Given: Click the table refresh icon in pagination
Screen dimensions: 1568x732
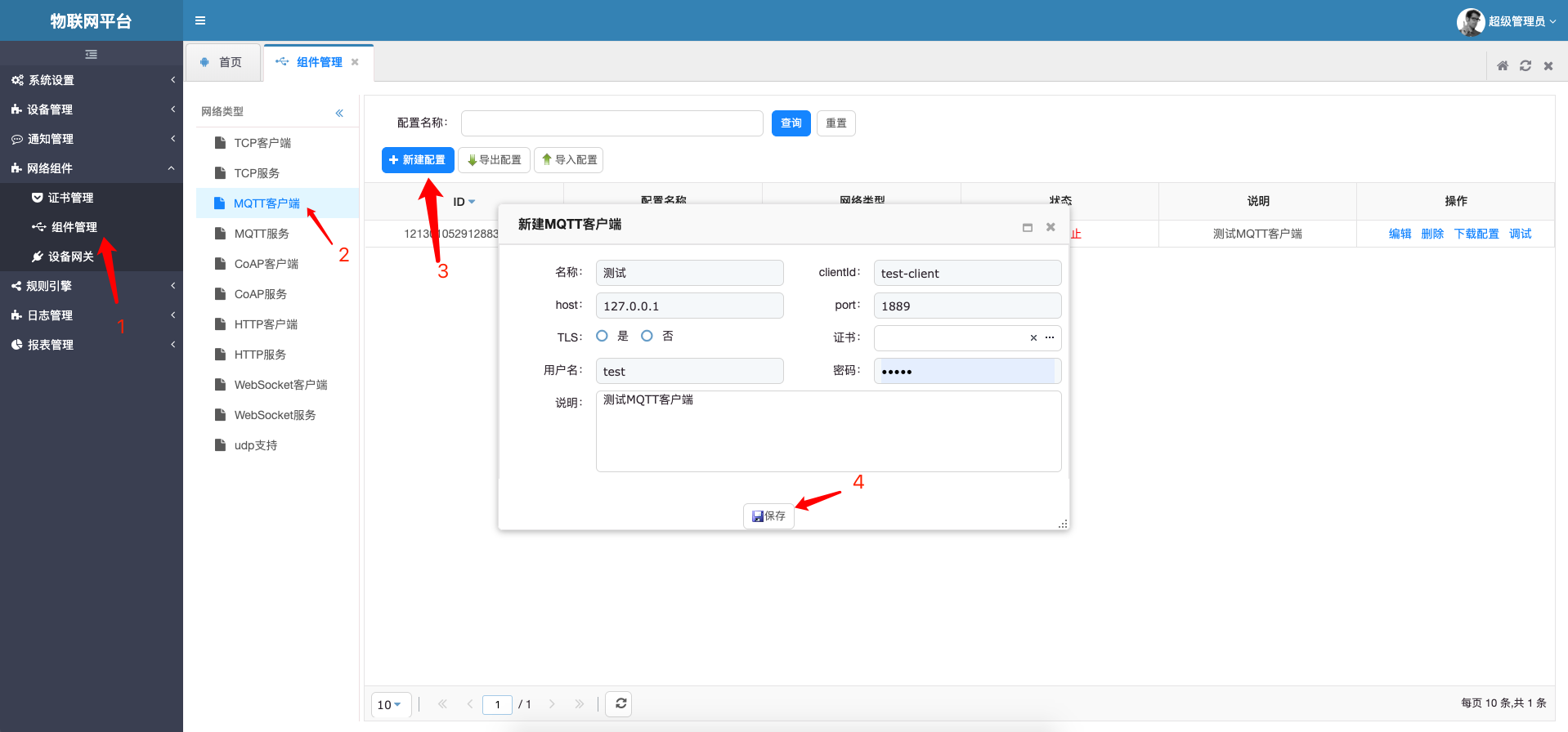Looking at the screenshot, I should coord(620,703).
